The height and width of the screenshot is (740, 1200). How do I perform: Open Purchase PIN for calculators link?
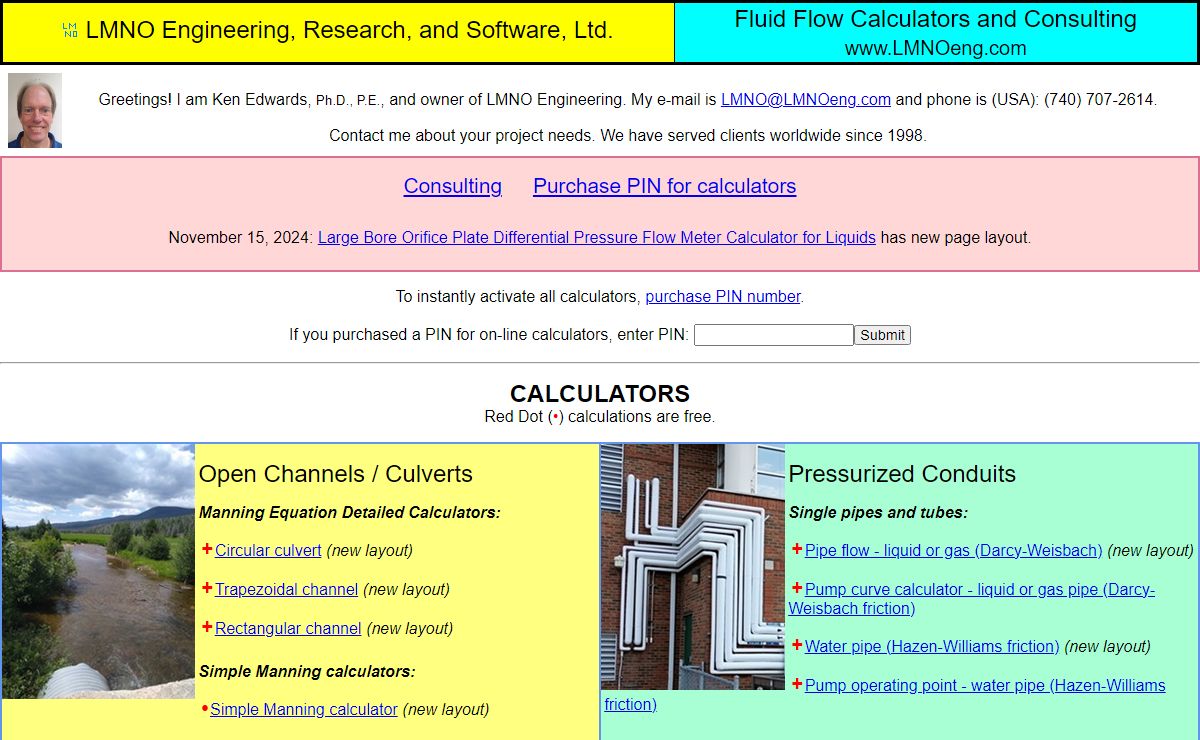coord(665,186)
